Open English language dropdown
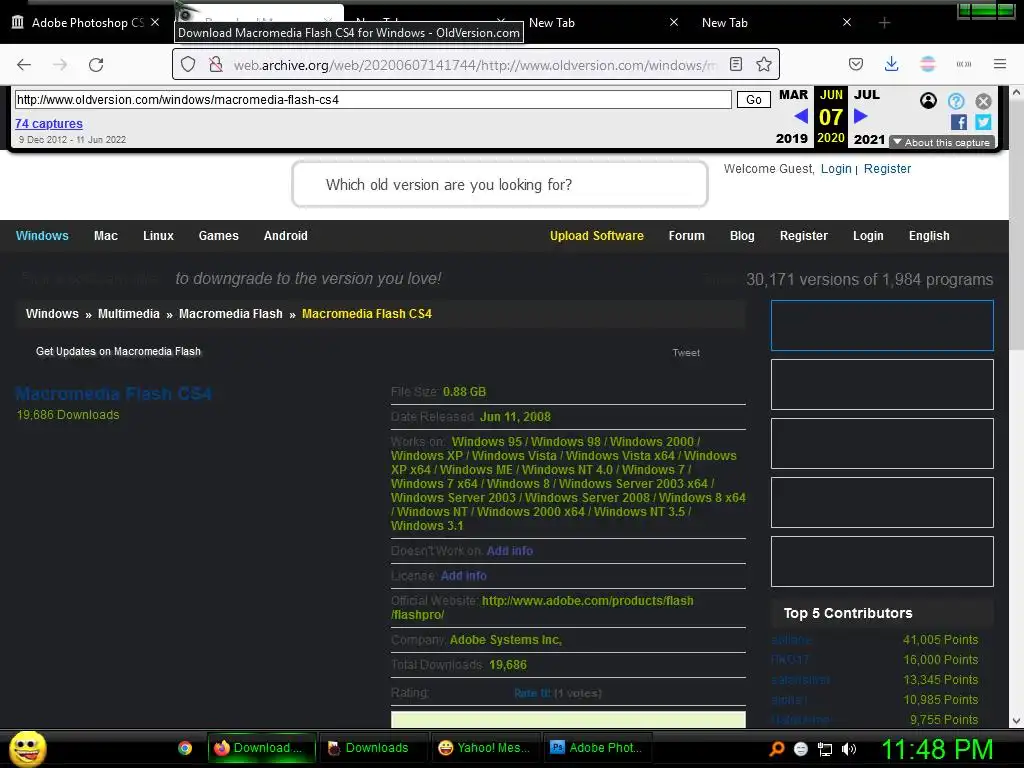The image size is (1024, 768). [x=929, y=236]
